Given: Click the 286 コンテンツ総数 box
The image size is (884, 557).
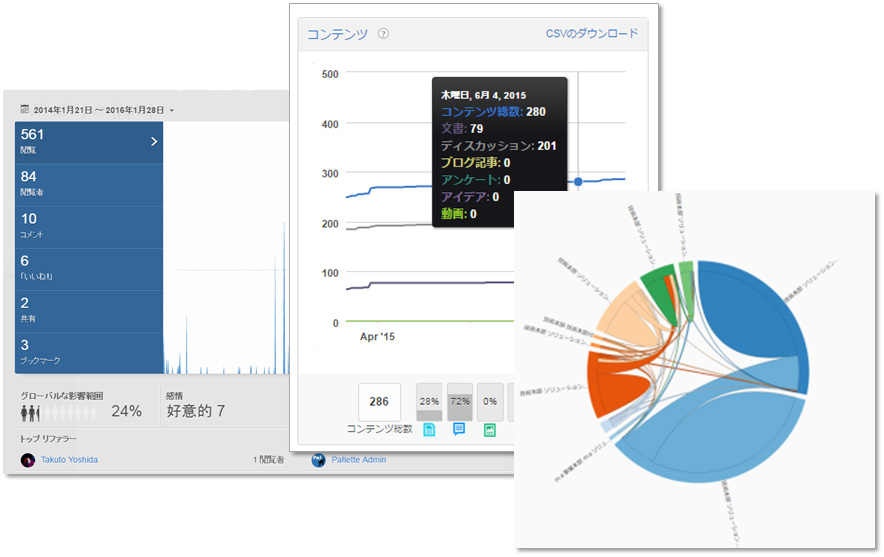Looking at the screenshot, I should coord(379,401).
